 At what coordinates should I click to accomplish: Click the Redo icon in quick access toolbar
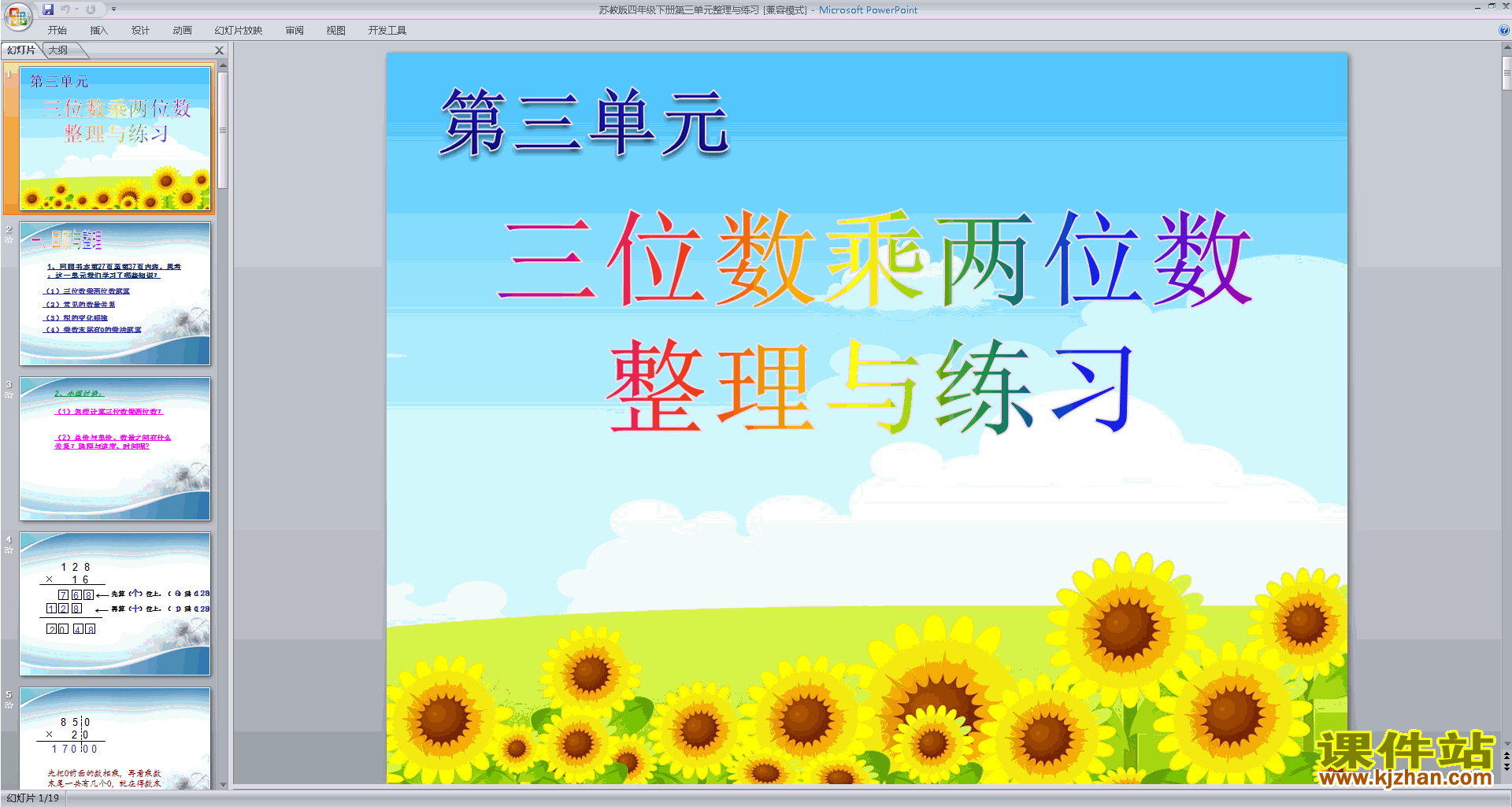pos(91,9)
